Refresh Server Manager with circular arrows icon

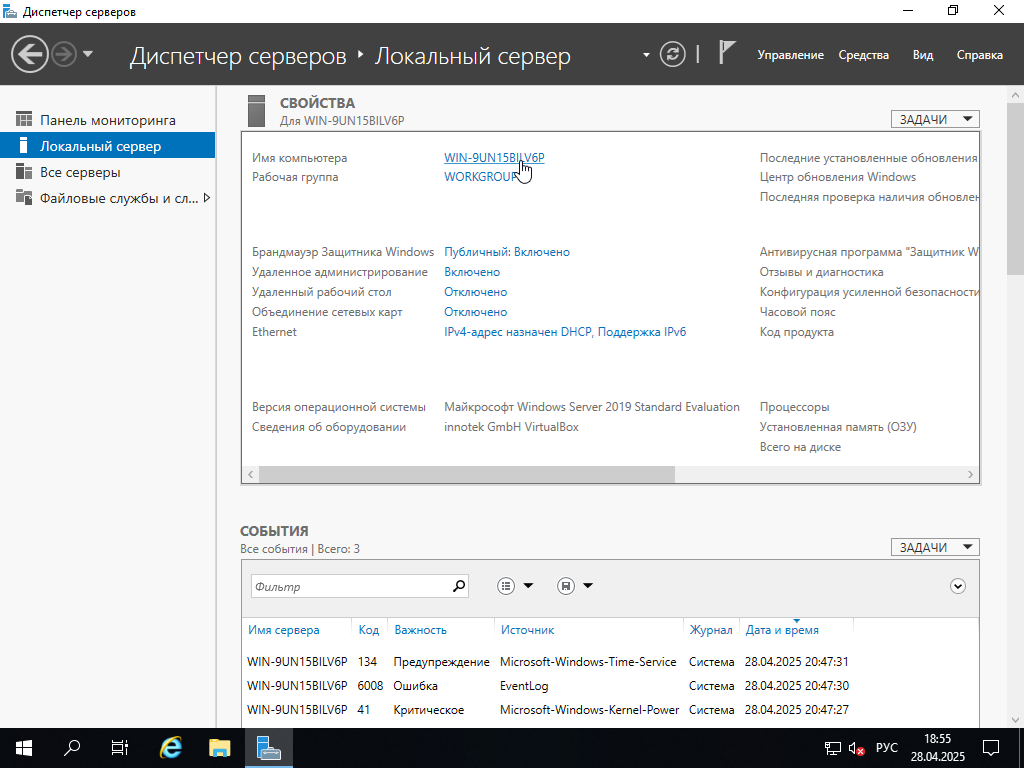coord(673,54)
